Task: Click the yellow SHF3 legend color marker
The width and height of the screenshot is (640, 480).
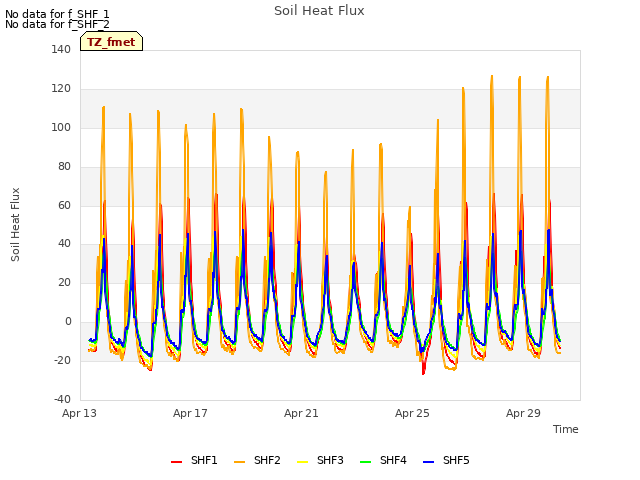Action: coord(302,462)
